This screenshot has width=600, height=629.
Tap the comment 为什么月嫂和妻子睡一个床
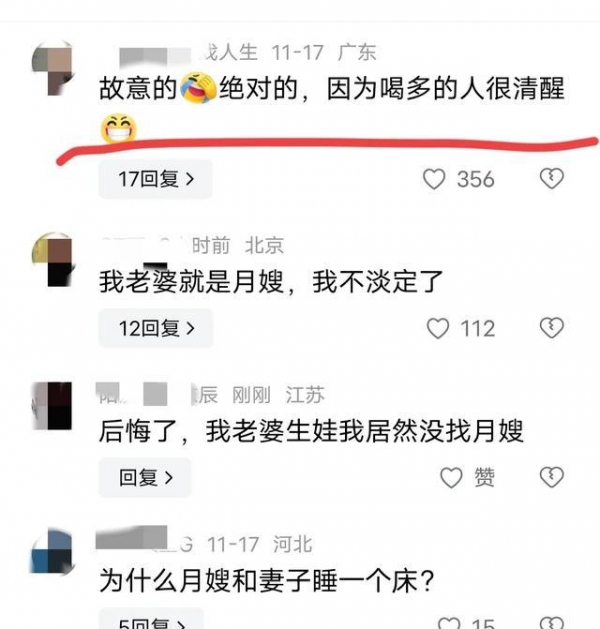267,580
